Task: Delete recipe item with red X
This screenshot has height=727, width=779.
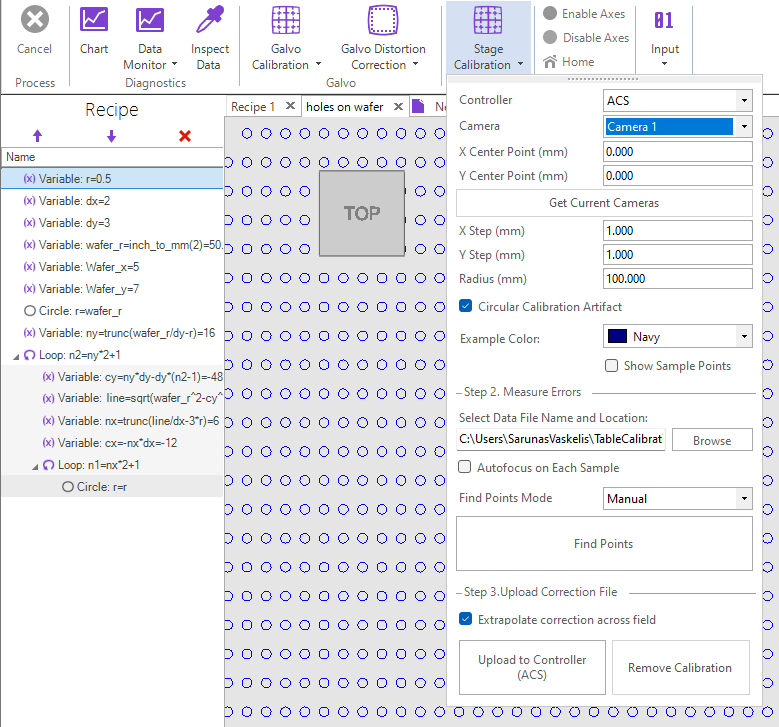Action: pyautogui.click(x=185, y=136)
